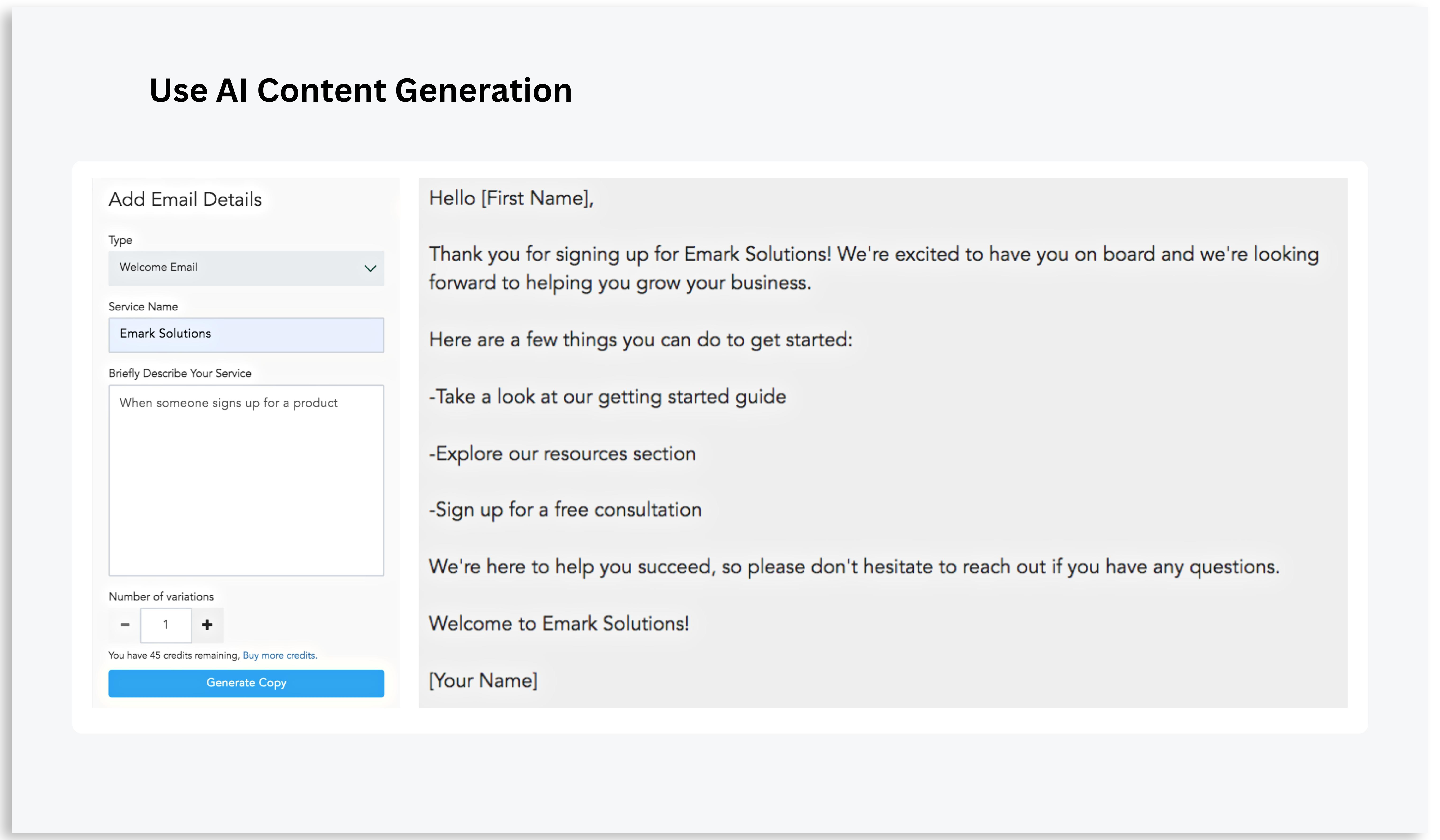
Task: Click the Service Name field with Emark Solutions
Action: [246, 335]
